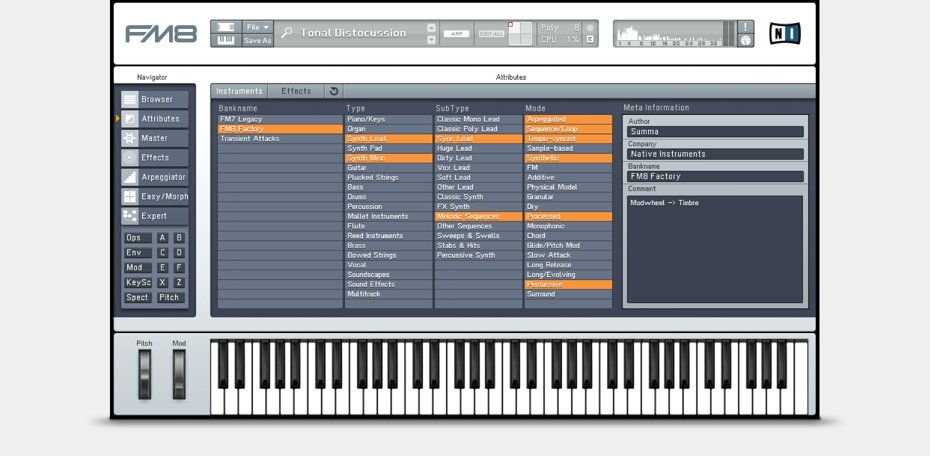The width and height of the screenshot is (930, 456).
Task: Click the Save As button
Action: pyautogui.click(x=257, y=41)
